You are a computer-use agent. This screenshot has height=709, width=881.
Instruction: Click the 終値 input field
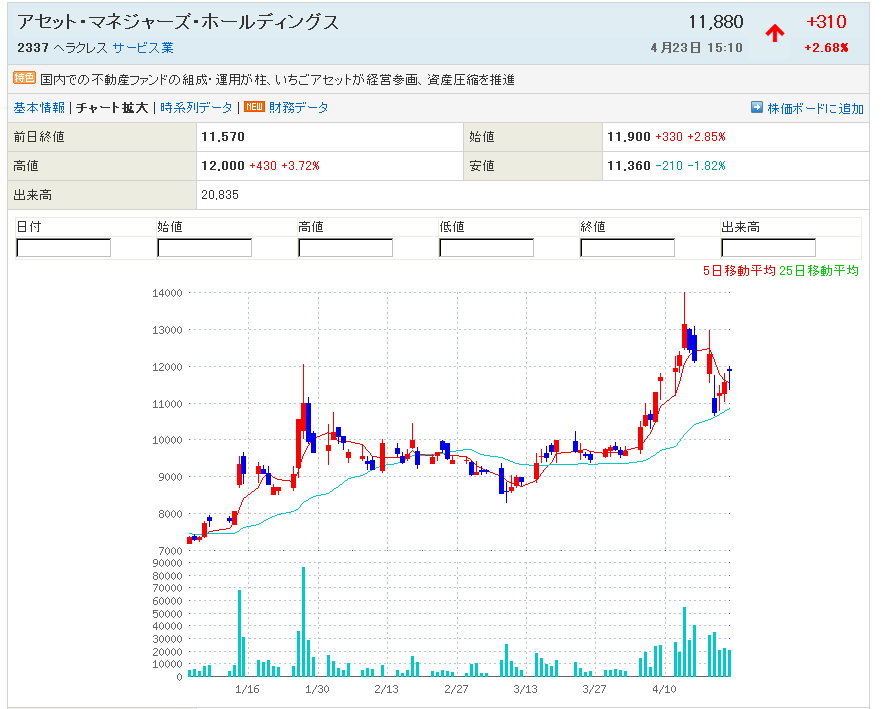click(x=628, y=248)
